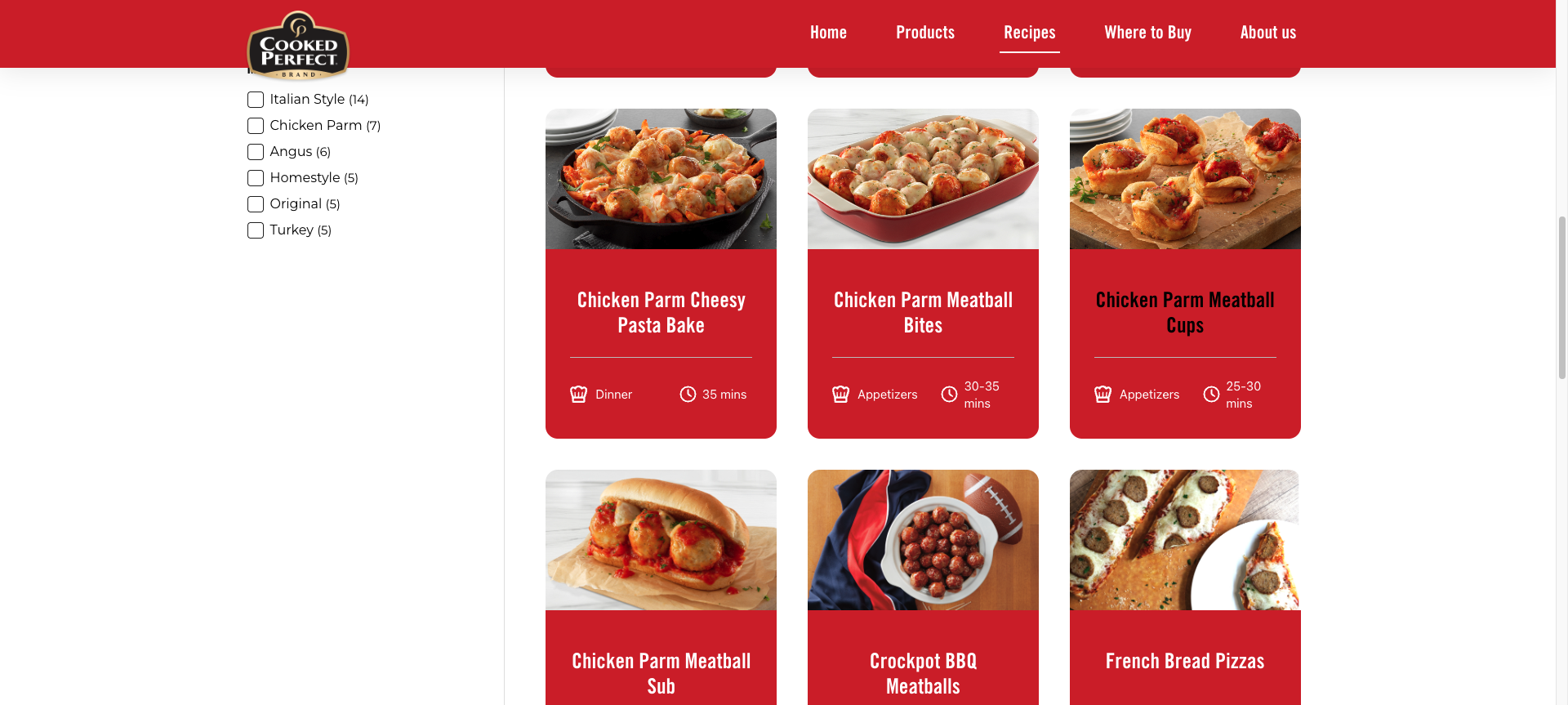Open the French Bread Pizzas photo

tap(1185, 540)
